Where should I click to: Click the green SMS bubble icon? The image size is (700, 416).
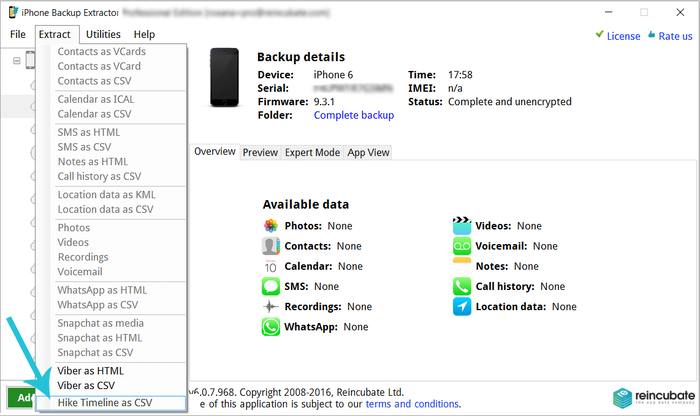tap(271, 287)
